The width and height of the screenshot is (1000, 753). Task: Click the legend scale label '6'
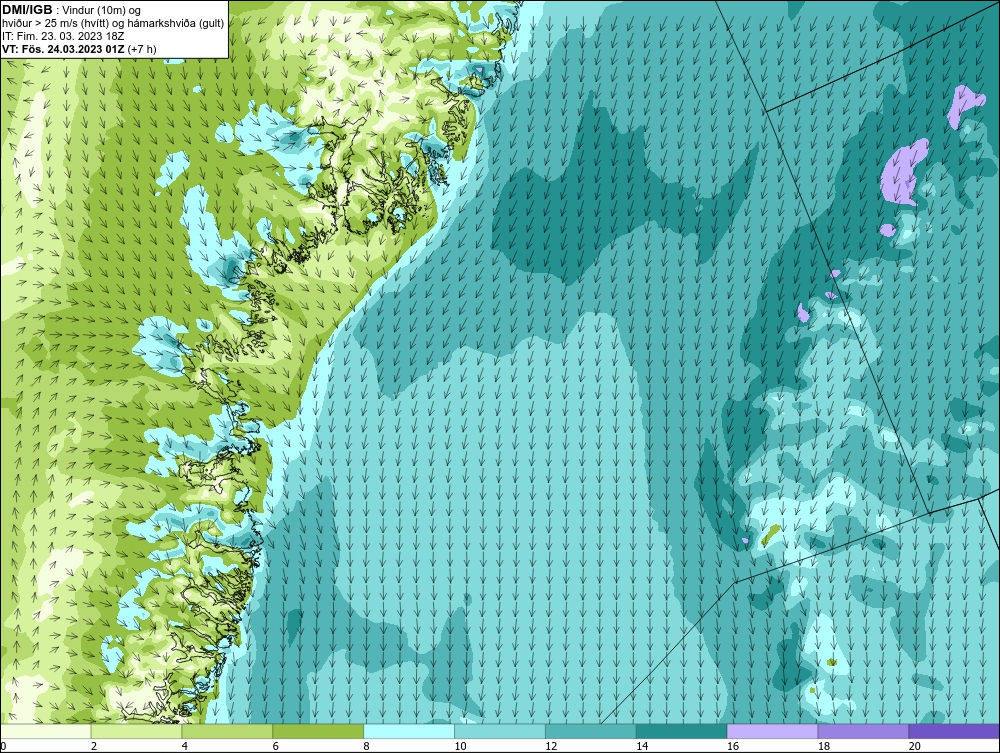tap(276, 746)
